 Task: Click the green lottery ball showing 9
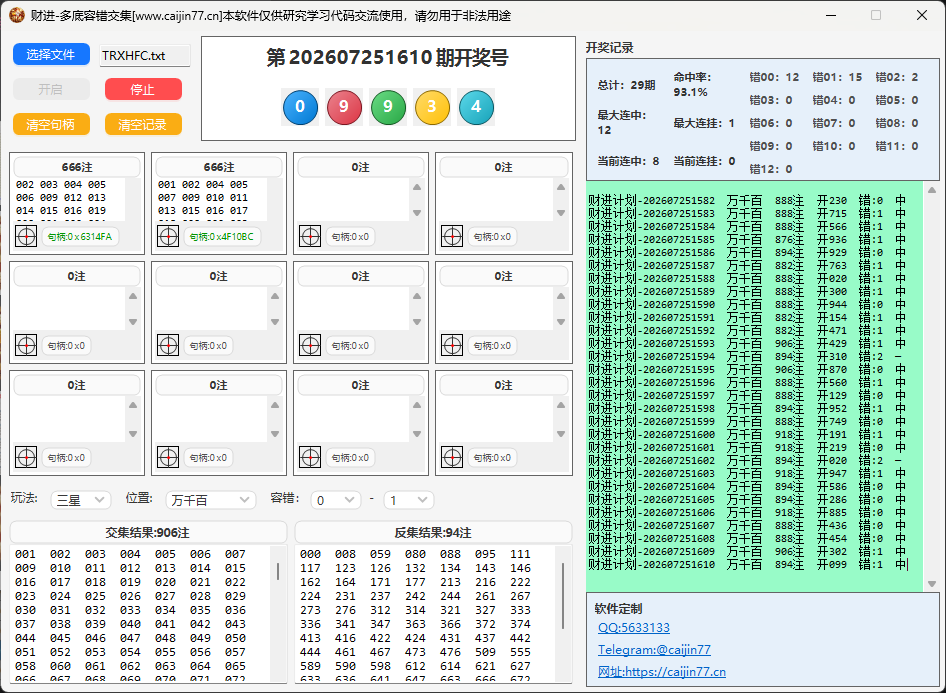388,107
